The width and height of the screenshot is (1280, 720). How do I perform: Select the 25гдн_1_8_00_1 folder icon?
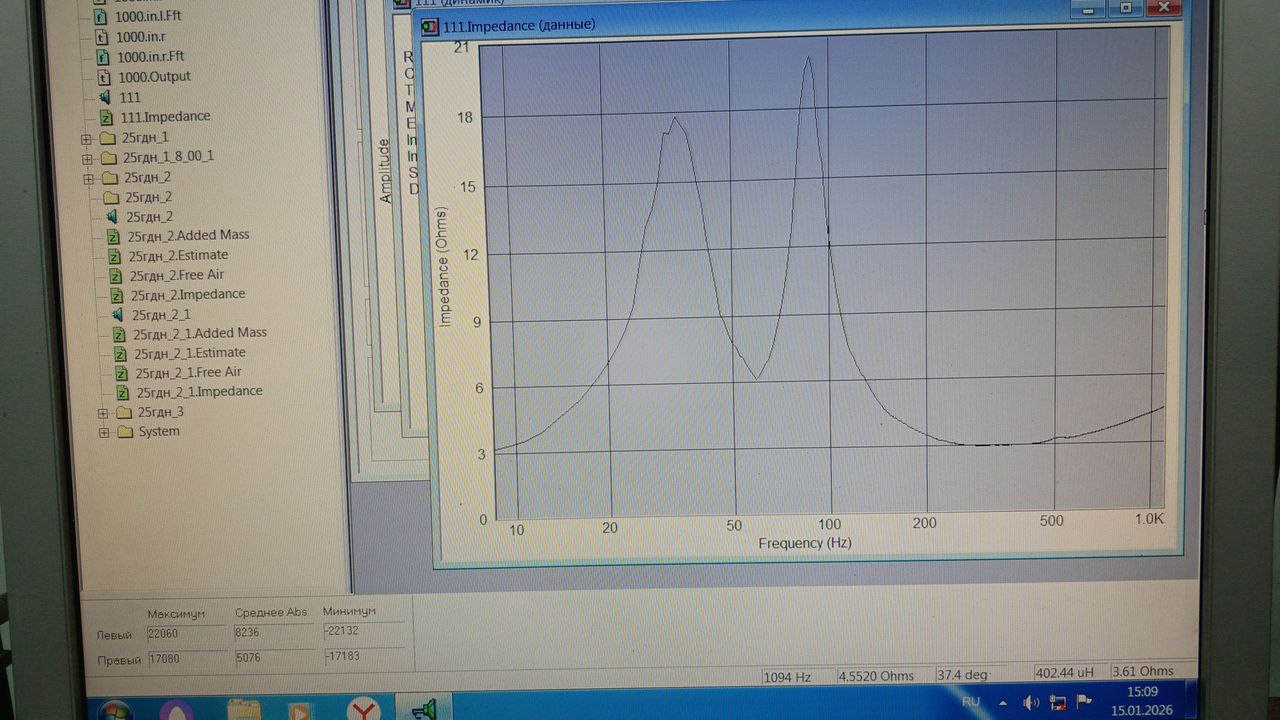pyautogui.click(x=109, y=158)
